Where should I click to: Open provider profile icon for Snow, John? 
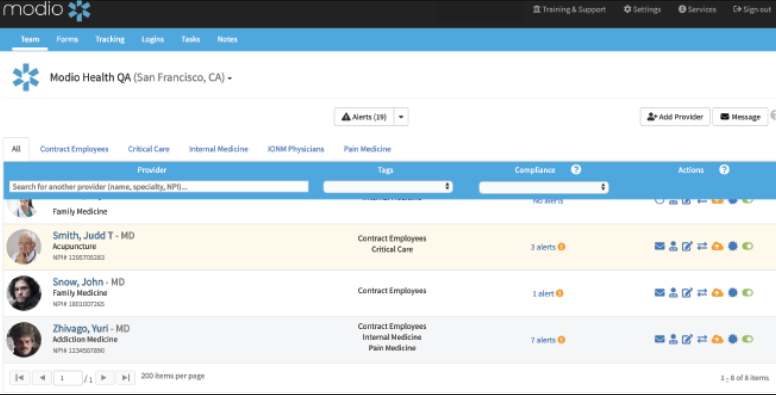coord(673,293)
